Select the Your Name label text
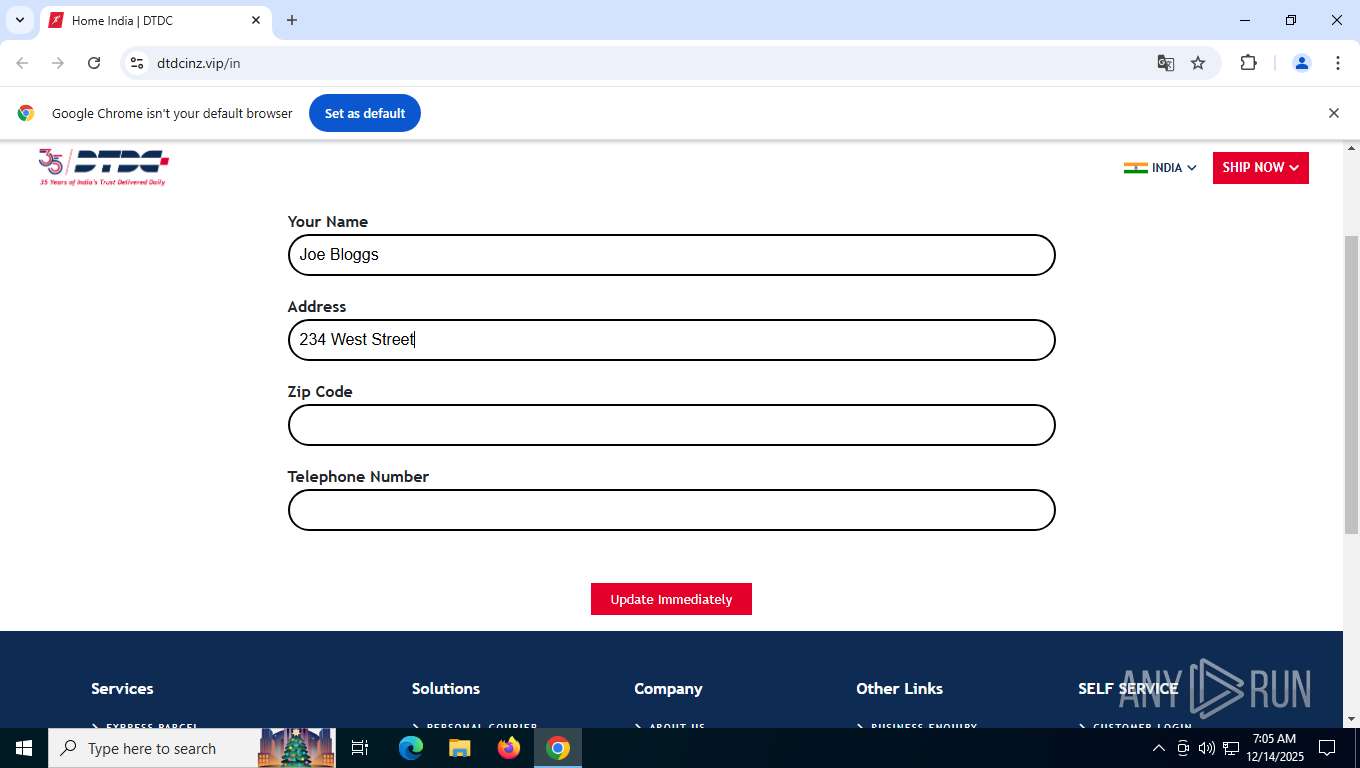This screenshot has width=1360, height=768. point(328,222)
